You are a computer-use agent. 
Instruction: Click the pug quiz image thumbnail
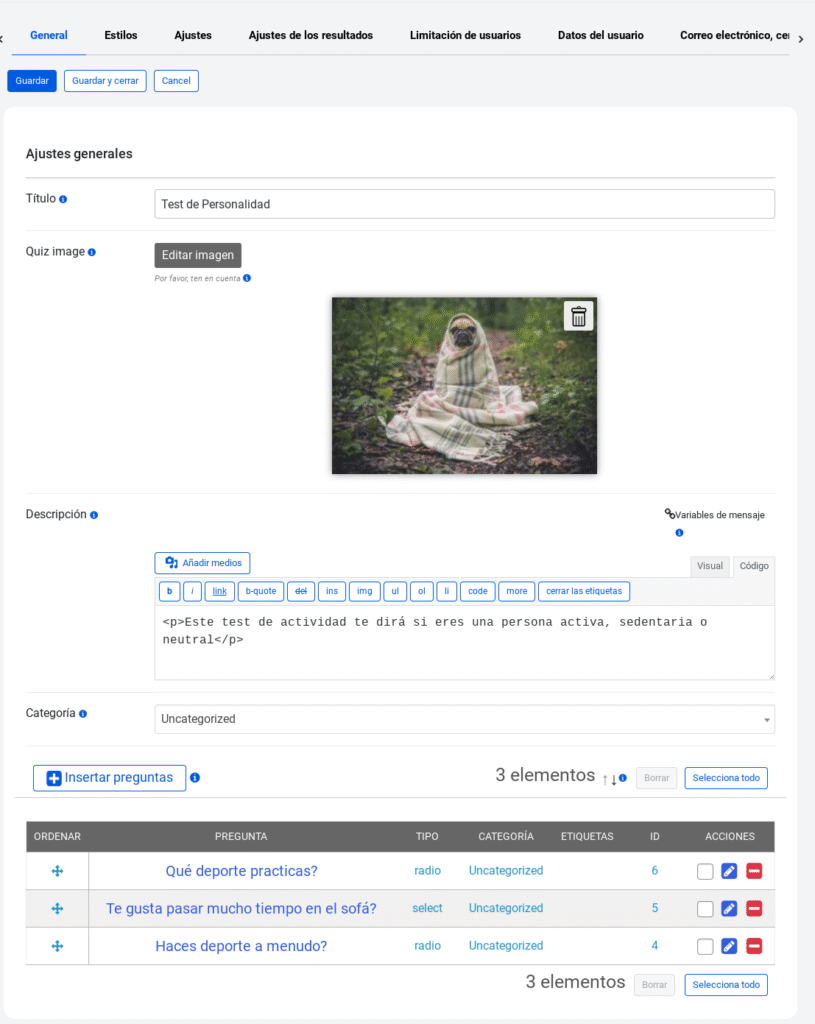[464, 386]
